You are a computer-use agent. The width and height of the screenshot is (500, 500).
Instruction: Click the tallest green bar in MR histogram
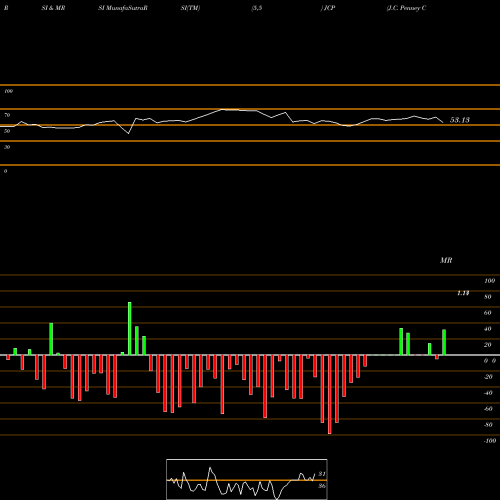[x=130, y=328]
